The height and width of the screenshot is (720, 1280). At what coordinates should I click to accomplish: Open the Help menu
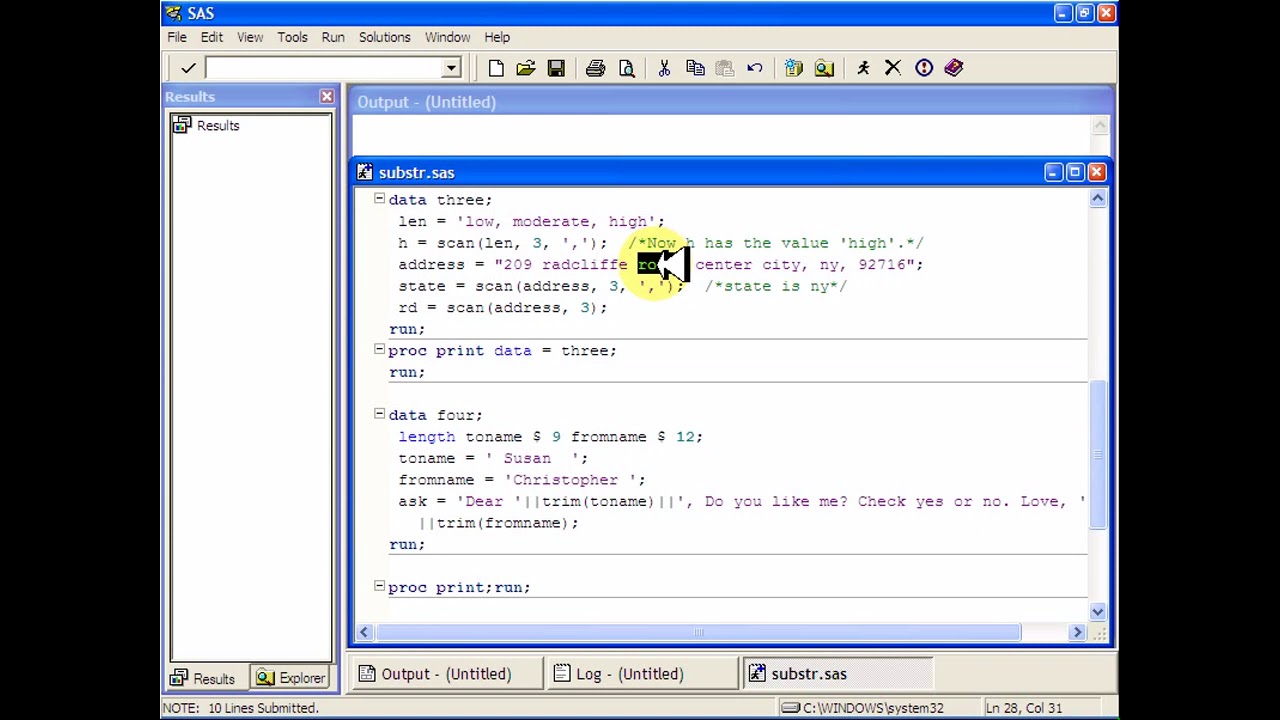(x=497, y=37)
